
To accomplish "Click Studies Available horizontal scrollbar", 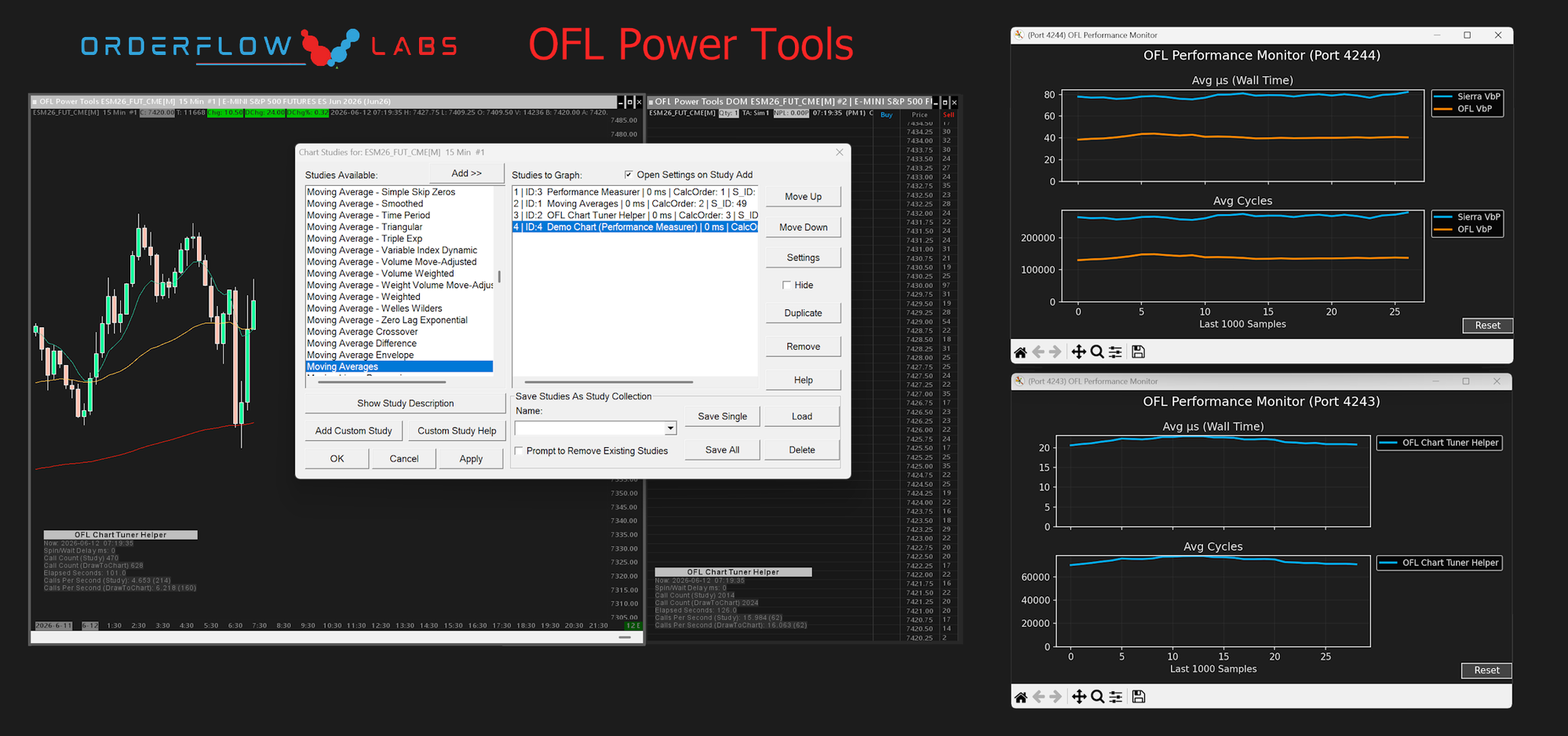I will click(381, 382).
